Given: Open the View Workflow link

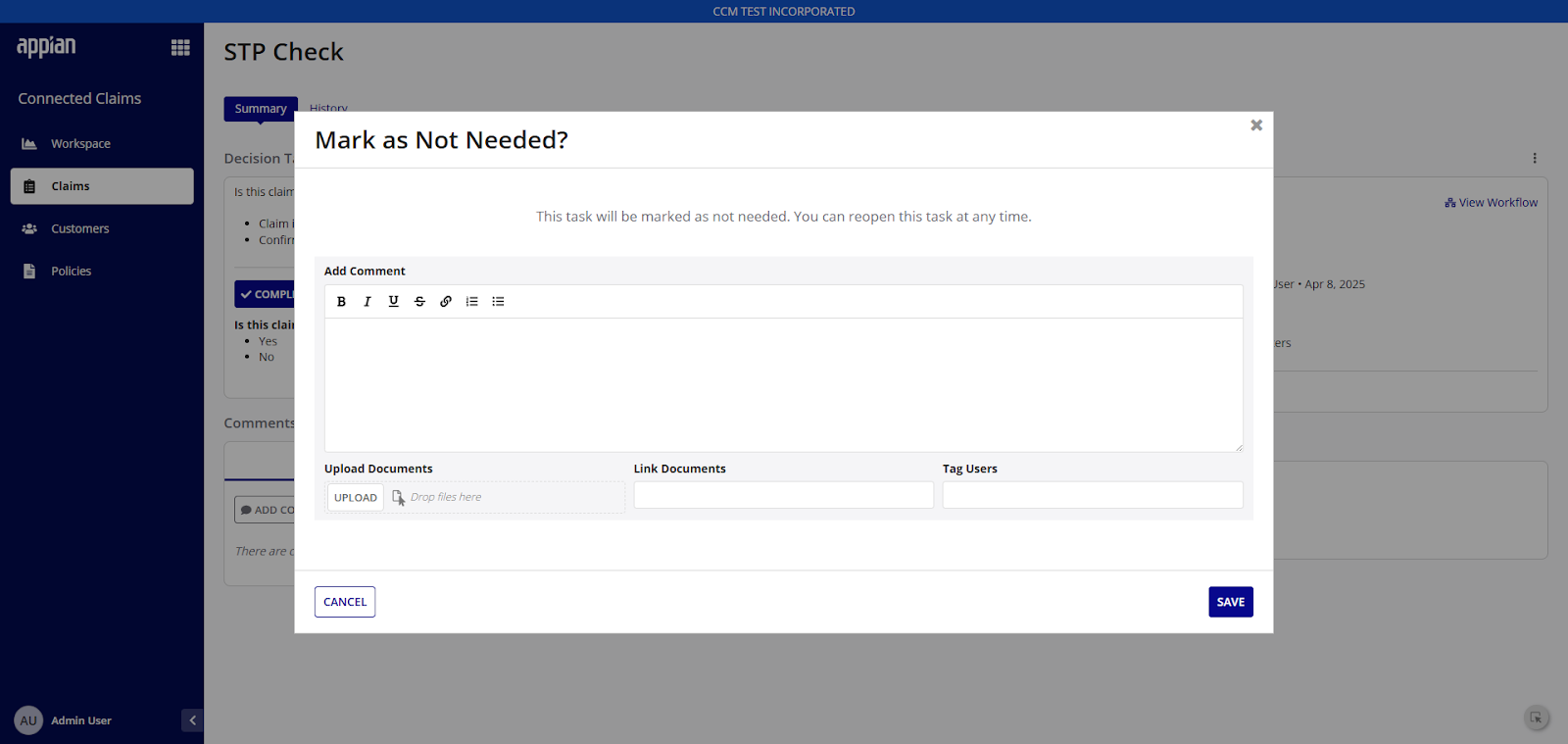Looking at the screenshot, I should click(1491, 203).
